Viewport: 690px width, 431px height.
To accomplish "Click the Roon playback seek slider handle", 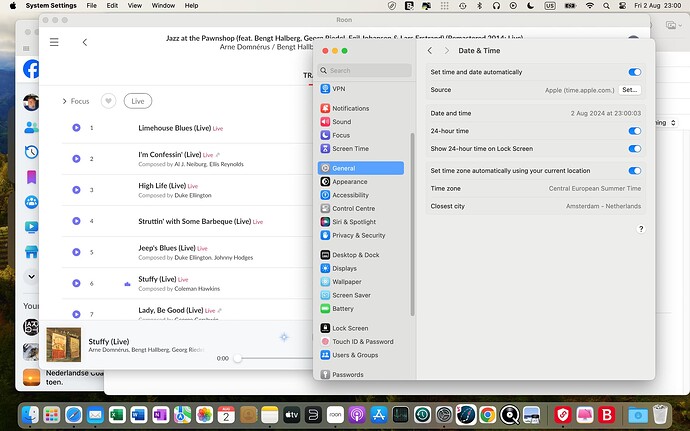I will [238, 358].
